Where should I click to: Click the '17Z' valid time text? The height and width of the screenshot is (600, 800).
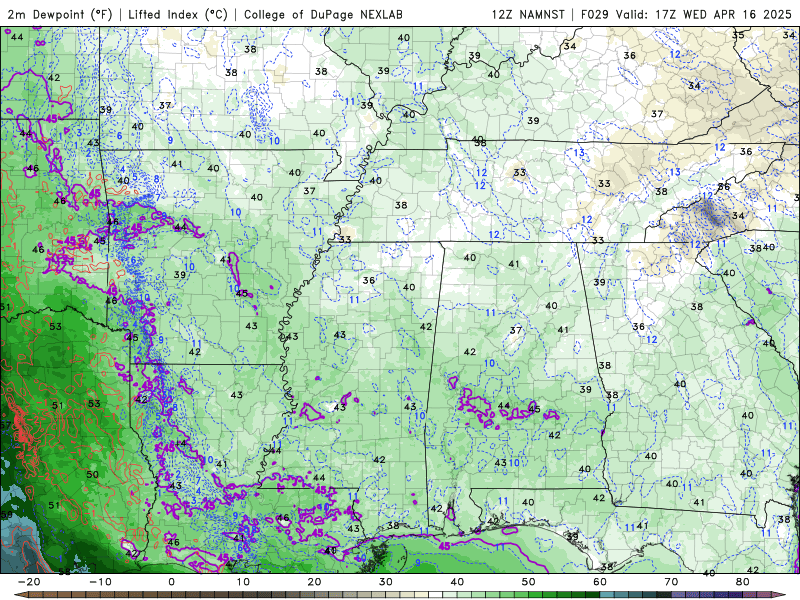[667, 14]
